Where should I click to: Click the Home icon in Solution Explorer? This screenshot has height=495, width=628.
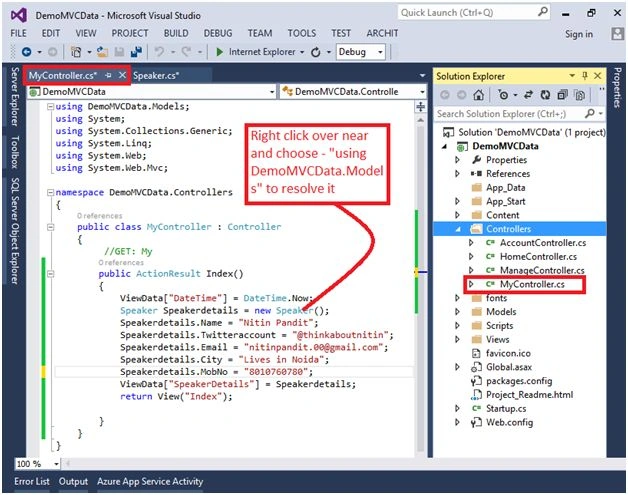tap(478, 95)
